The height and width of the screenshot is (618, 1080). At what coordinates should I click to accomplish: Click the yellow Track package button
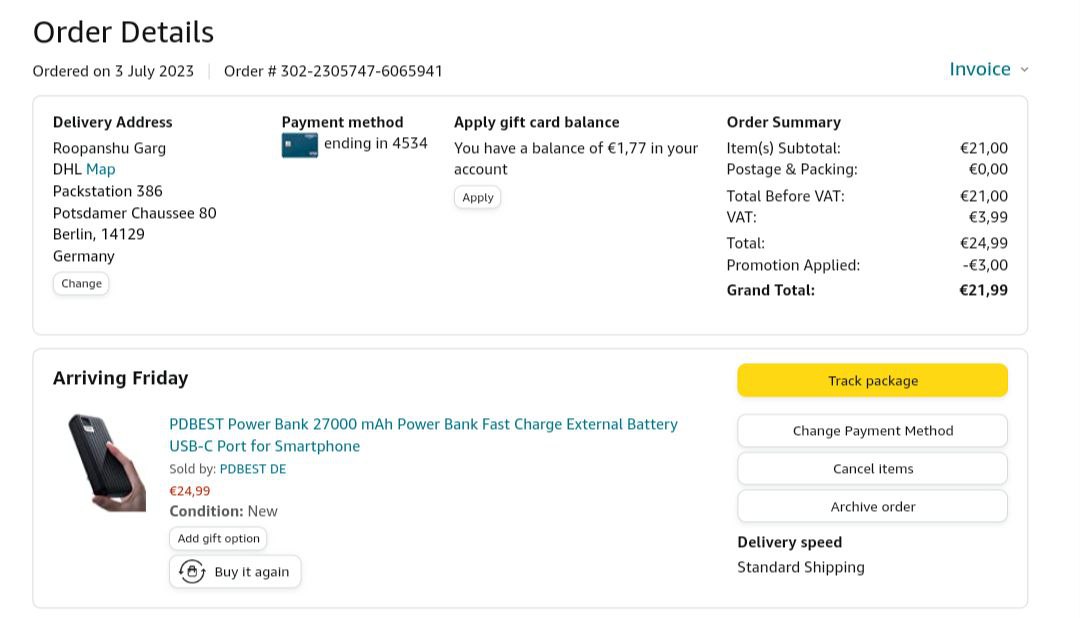point(872,381)
